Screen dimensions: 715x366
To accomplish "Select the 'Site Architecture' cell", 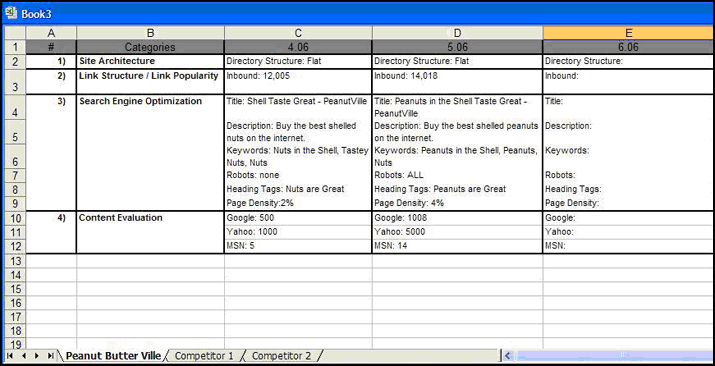I will (150, 62).
